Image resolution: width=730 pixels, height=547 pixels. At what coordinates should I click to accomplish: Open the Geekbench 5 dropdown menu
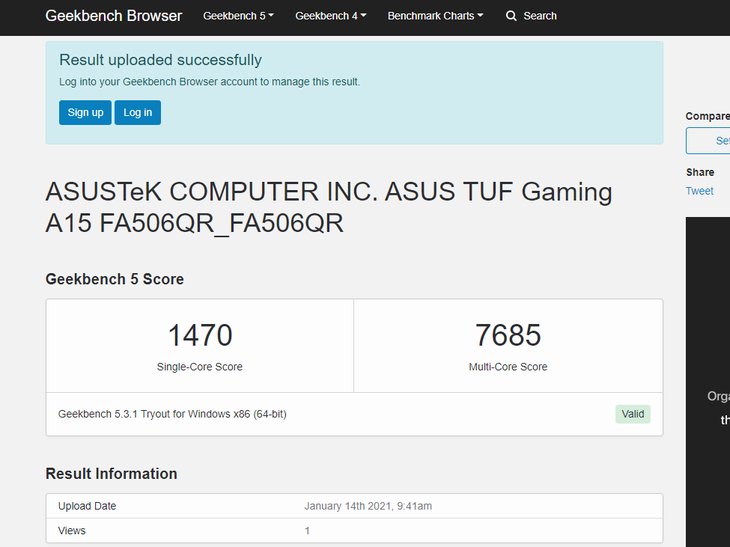(x=238, y=16)
